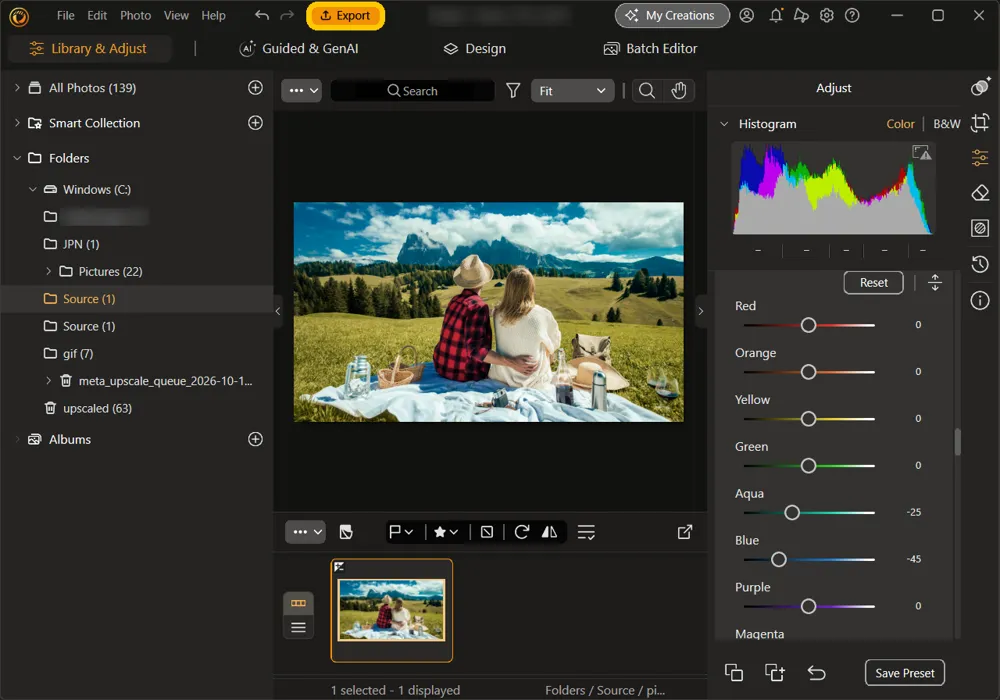Viewport: 1000px width, 700px height.
Task: Open the Photo menu
Action: 135,15
